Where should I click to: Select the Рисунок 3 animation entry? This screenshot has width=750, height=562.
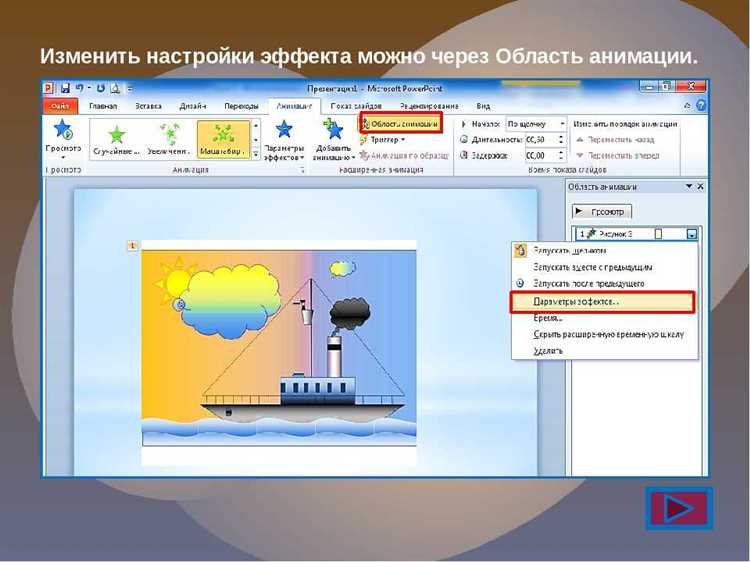click(636, 234)
